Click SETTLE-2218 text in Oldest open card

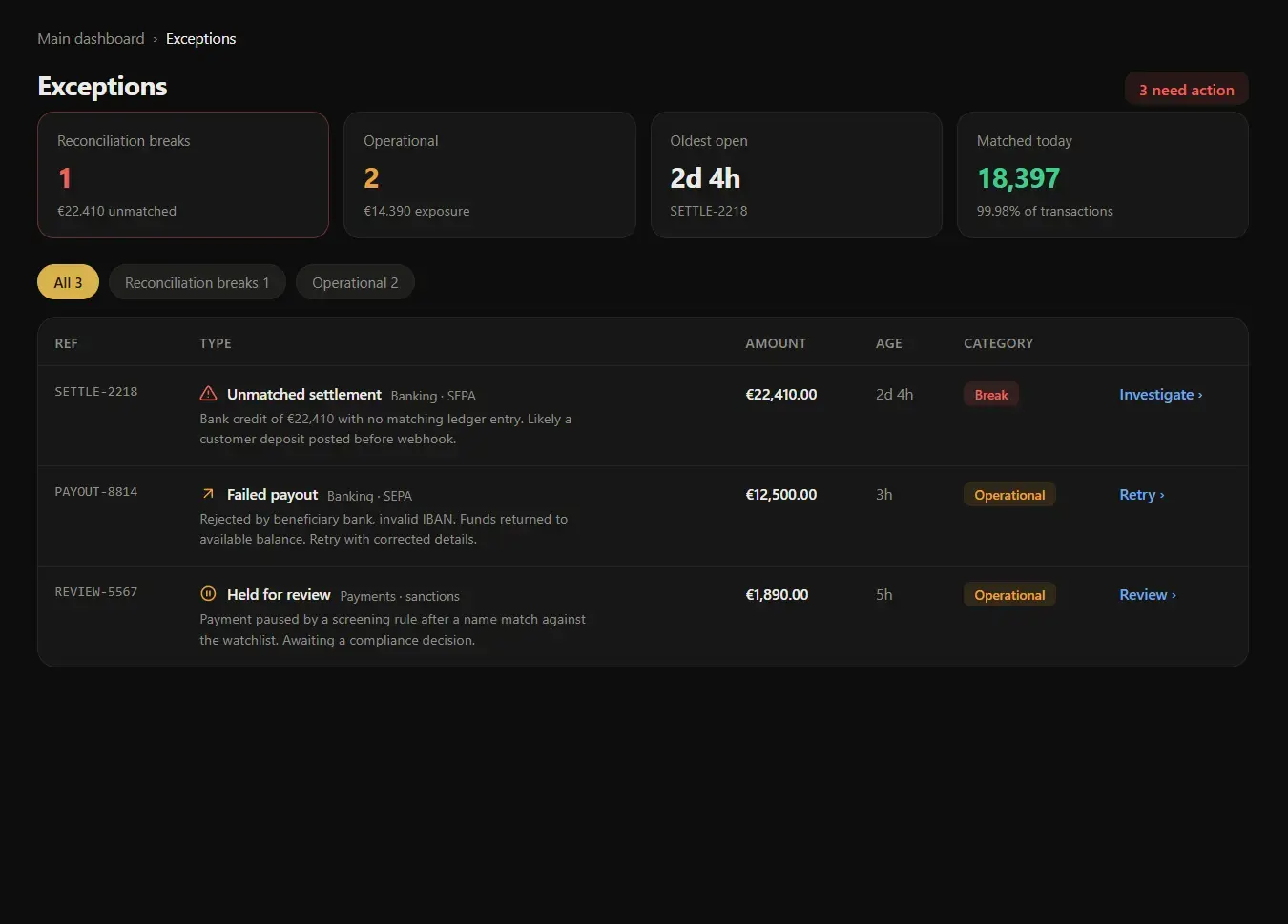[709, 211]
